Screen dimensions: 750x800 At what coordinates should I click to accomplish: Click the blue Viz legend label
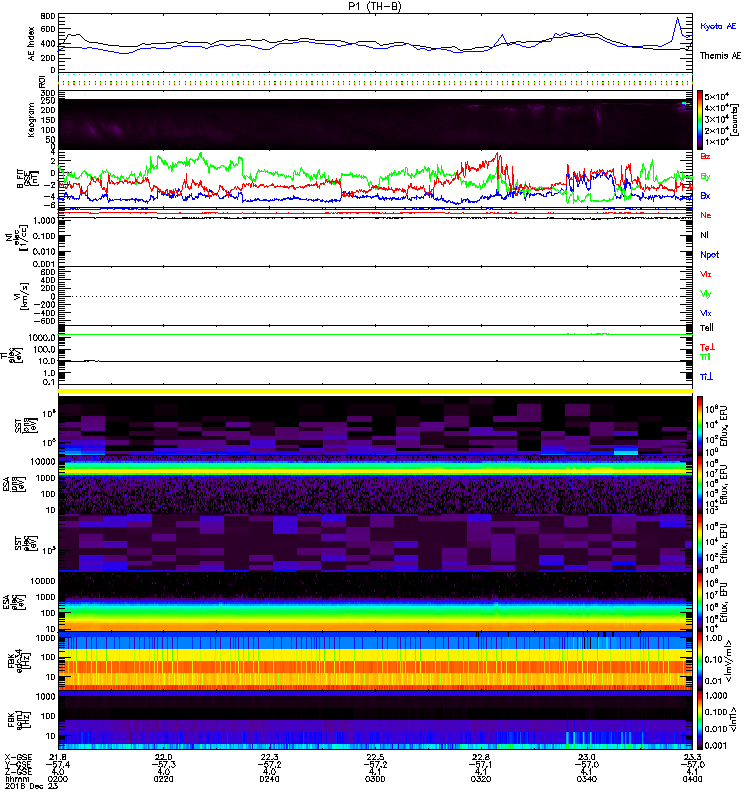[706, 313]
